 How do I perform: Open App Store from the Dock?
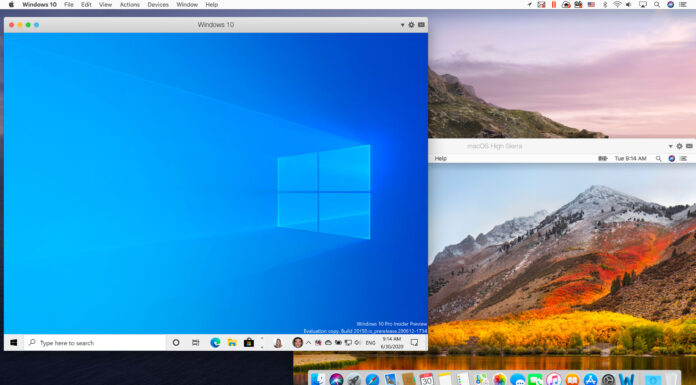(x=590, y=380)
